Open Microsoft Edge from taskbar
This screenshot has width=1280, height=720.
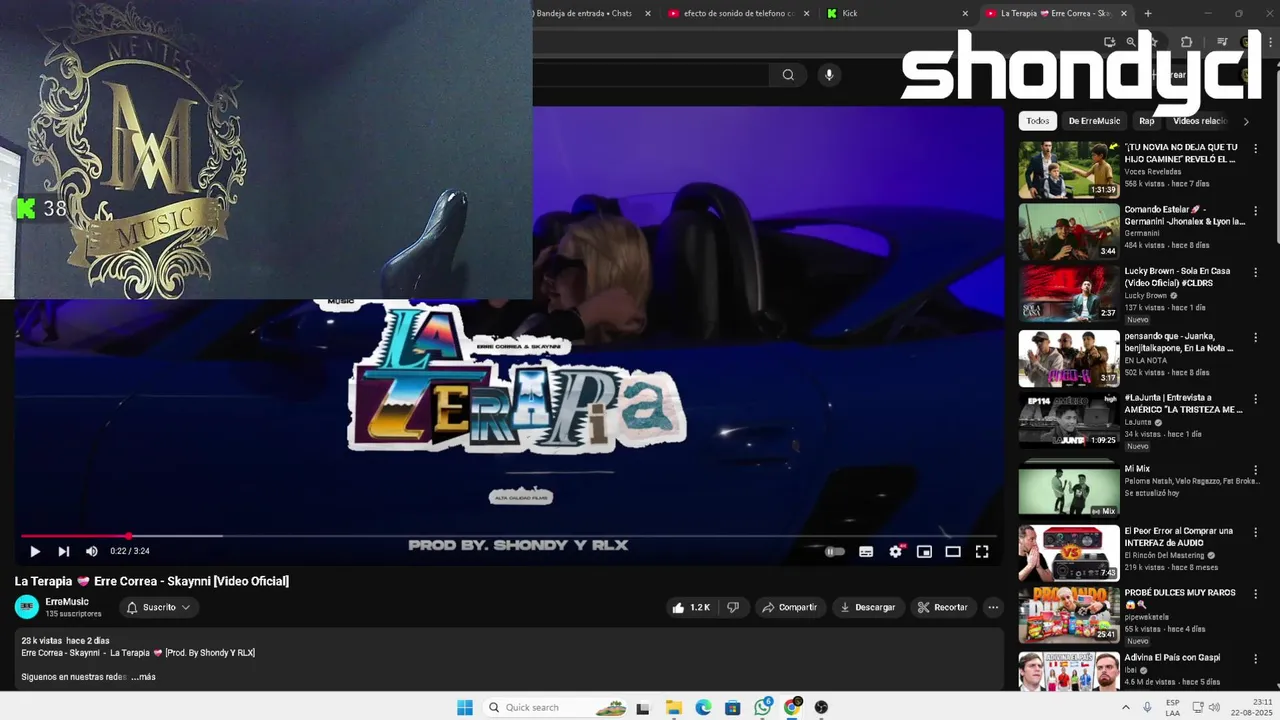[x=704, y=707]
